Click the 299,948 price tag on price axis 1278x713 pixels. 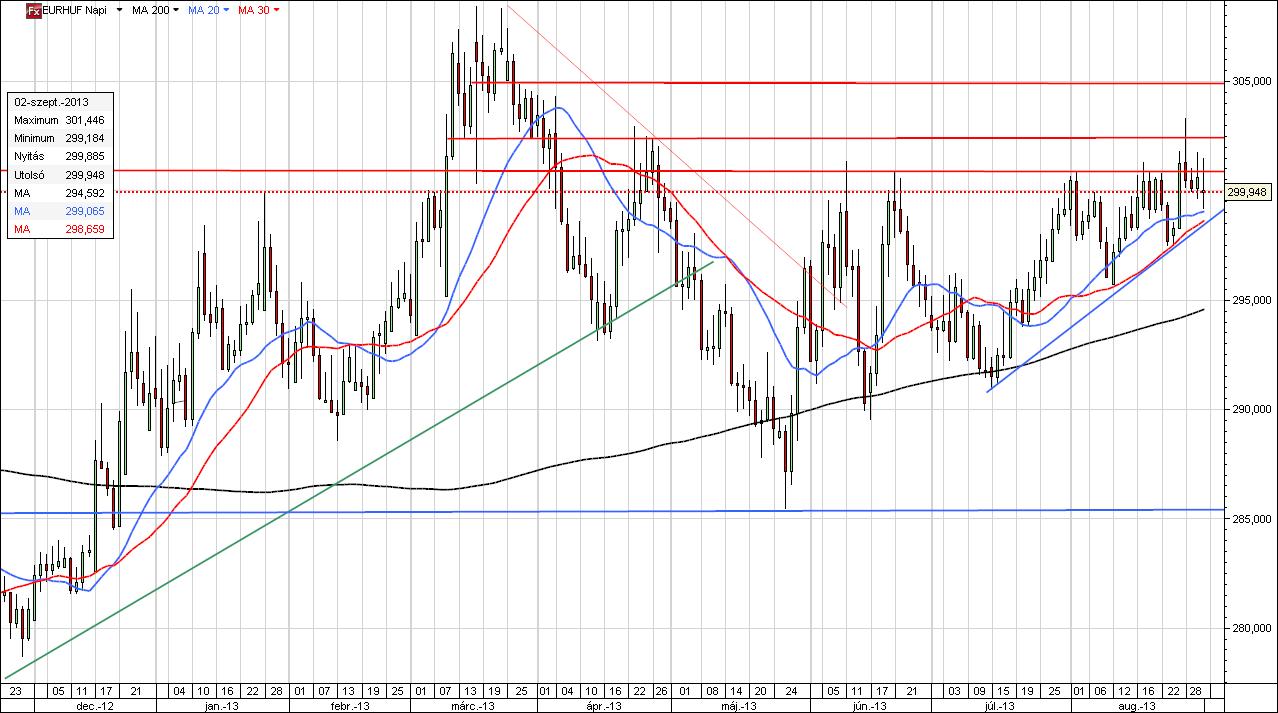1246,192
